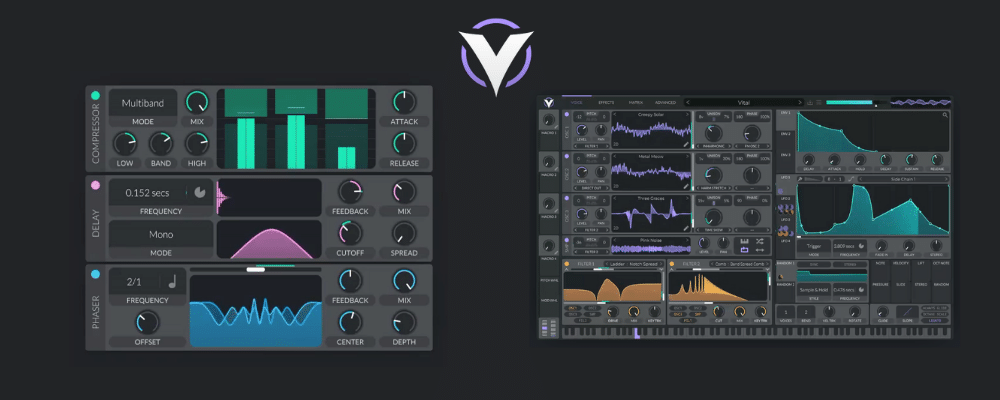Click the delay frequency sync pie icon
The image size is (1000, 400).
(x=199, y=192)
